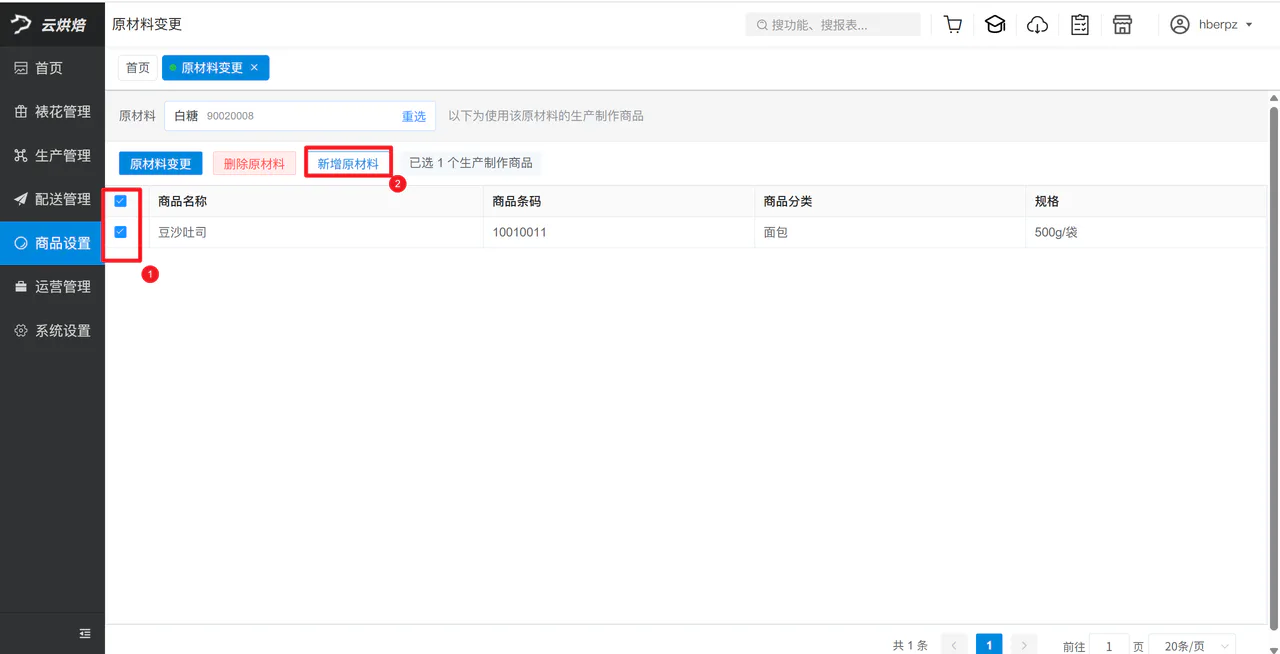
Task: Open 首页 in the sidebar
Action: [x=52, y=68]
